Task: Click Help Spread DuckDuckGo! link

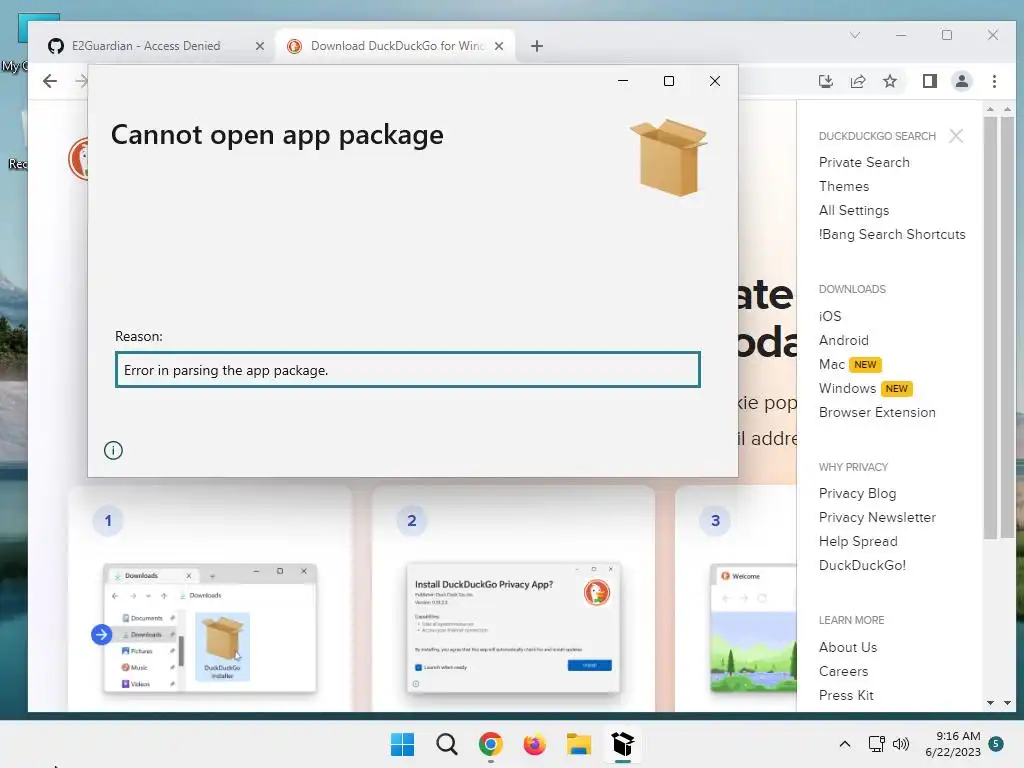Action: point(863,553)
